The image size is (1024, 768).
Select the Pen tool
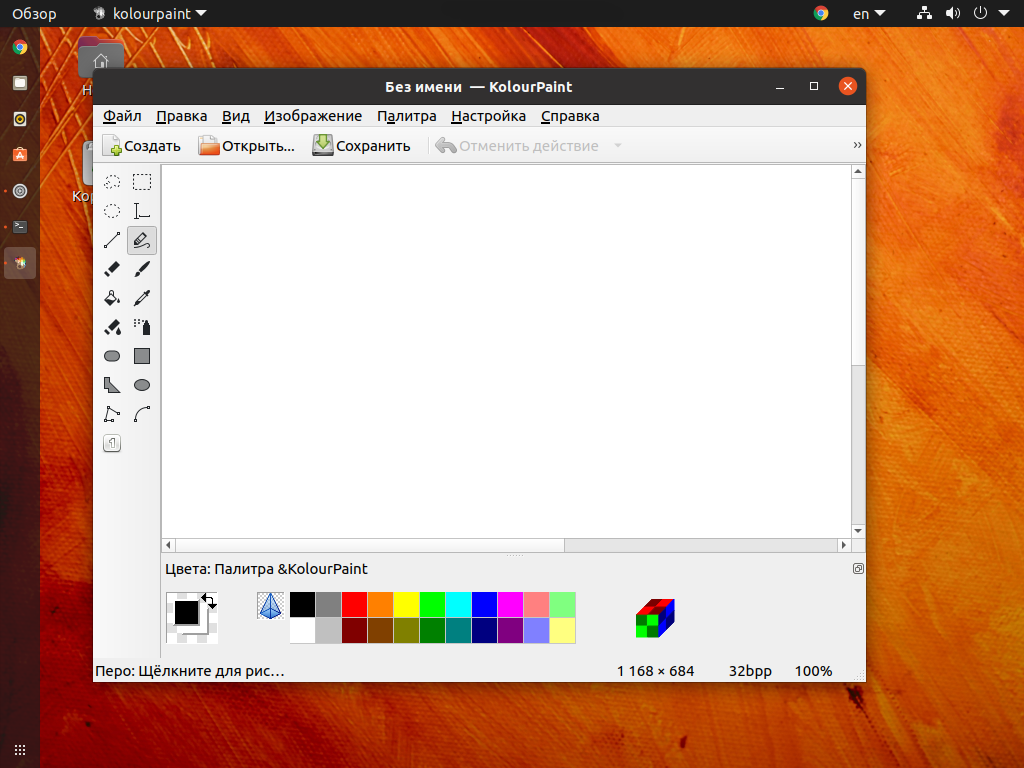coord(142,240)
